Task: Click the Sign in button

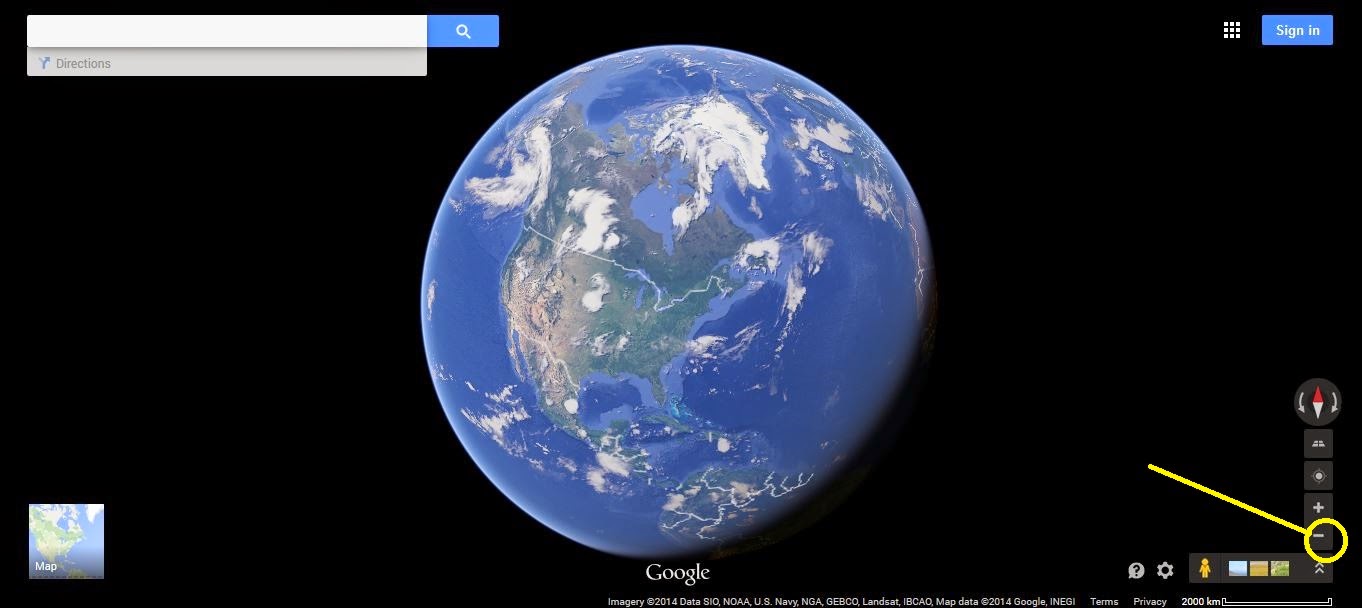Action: coord(1297,30)
